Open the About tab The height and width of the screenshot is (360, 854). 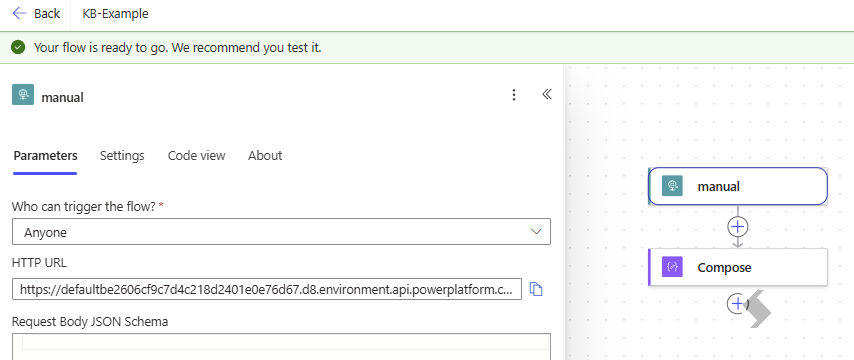coord(265,156)
